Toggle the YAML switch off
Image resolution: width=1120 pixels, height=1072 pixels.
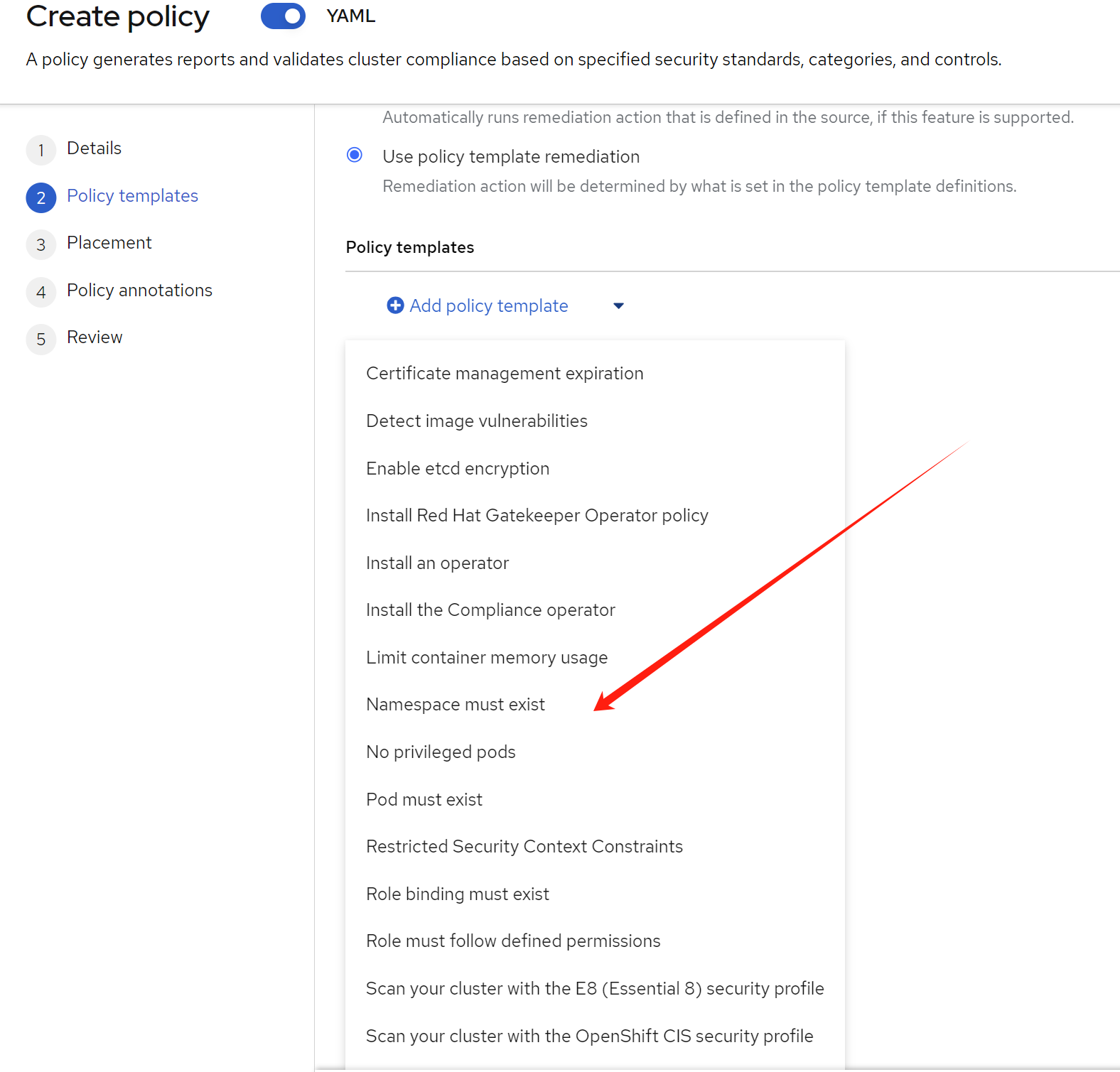point(283,16)
